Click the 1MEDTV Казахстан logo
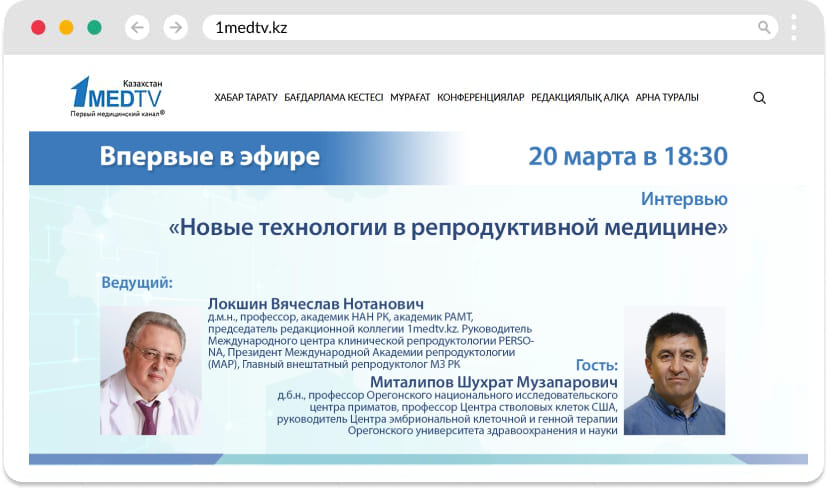This screenshot has height=490, width=828. point(117,96)
